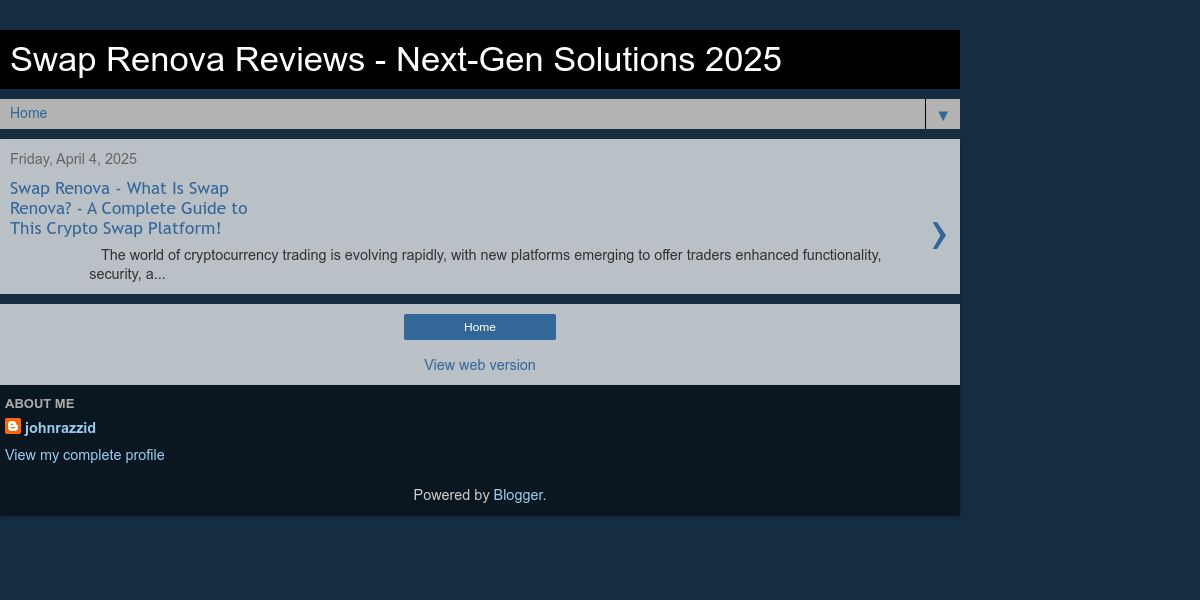Click the post excerpt about cryptocurrency trading
Image resolution: width=1200 pixels, height=600 pixels.
(x=485, y=264)
